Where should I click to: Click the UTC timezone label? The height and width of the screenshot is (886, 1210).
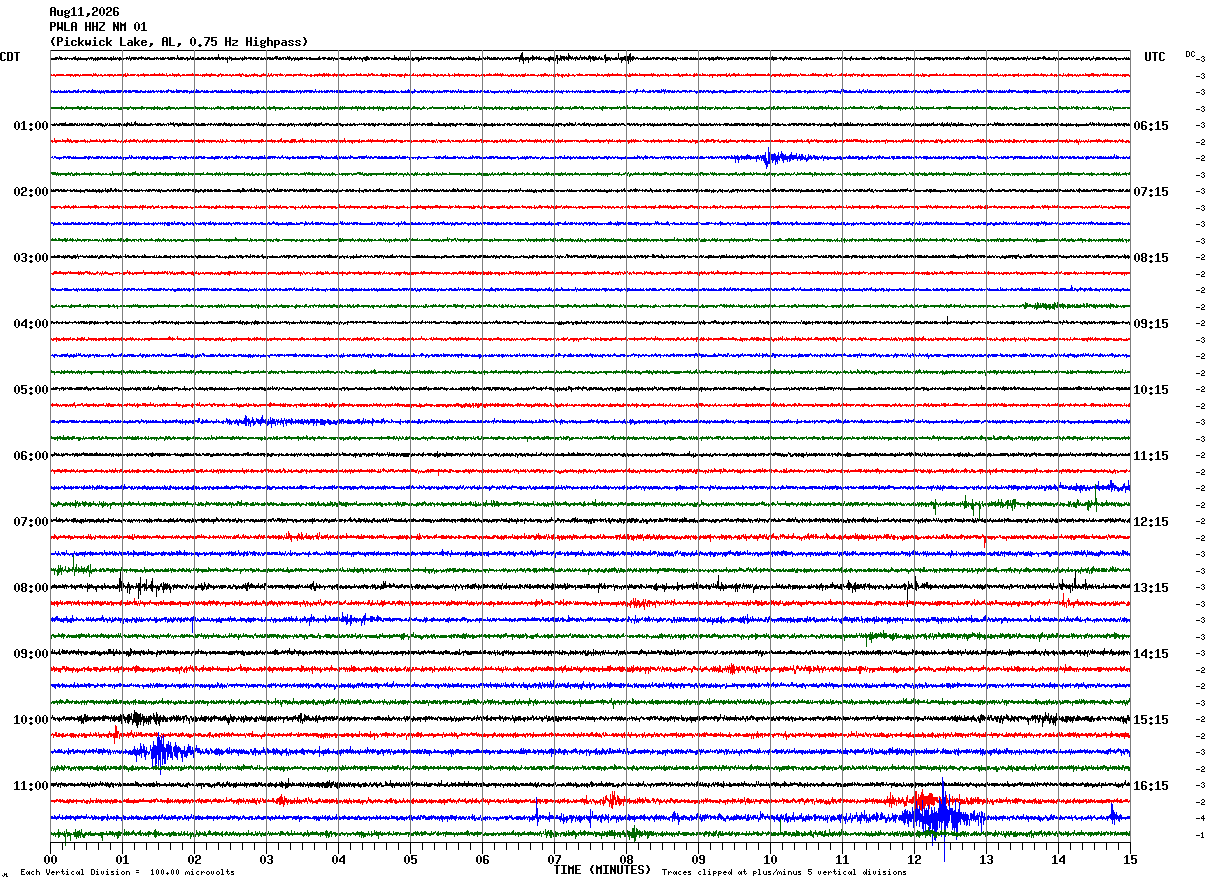(1155, 57)
